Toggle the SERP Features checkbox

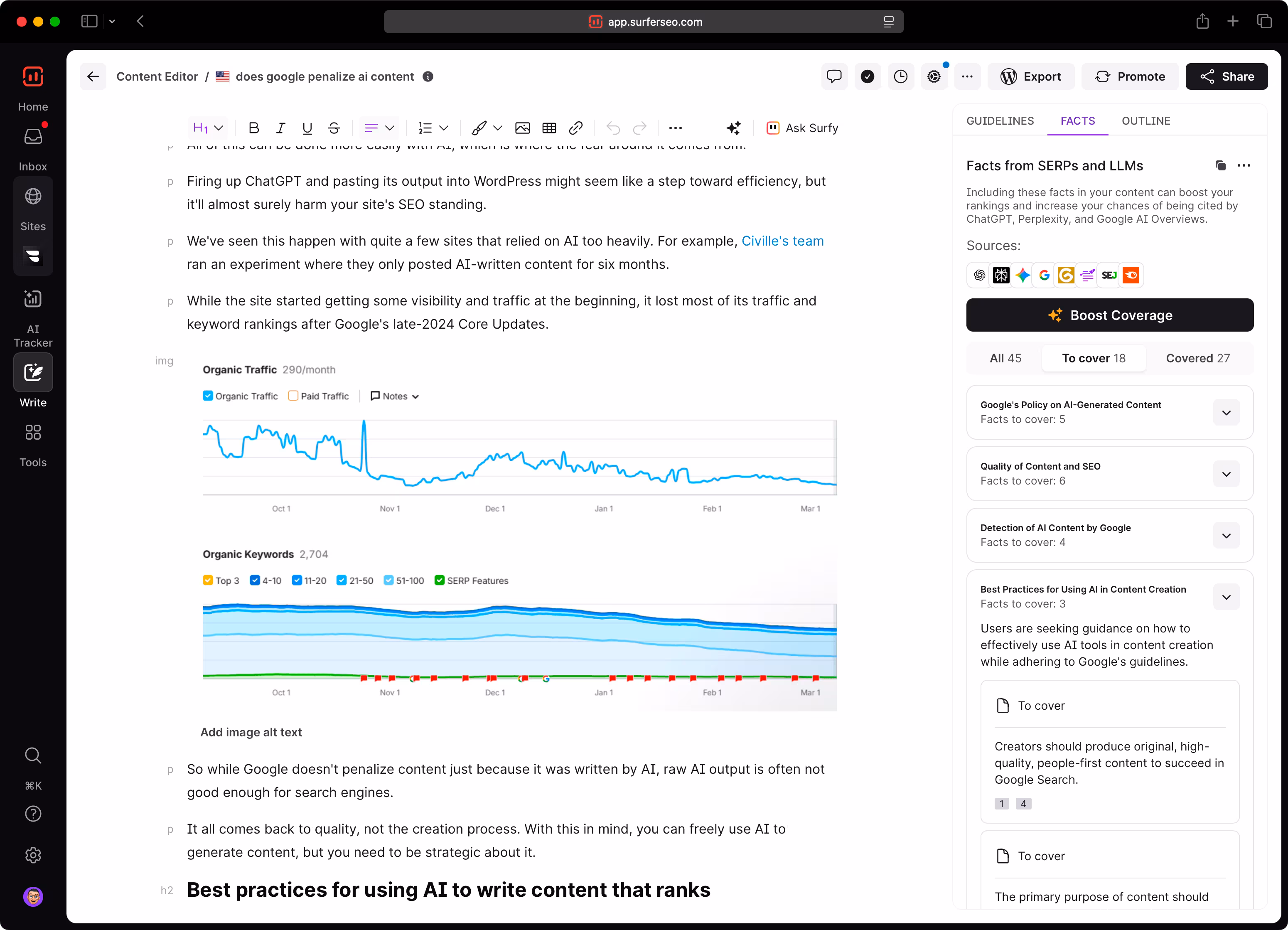[439, 580]
